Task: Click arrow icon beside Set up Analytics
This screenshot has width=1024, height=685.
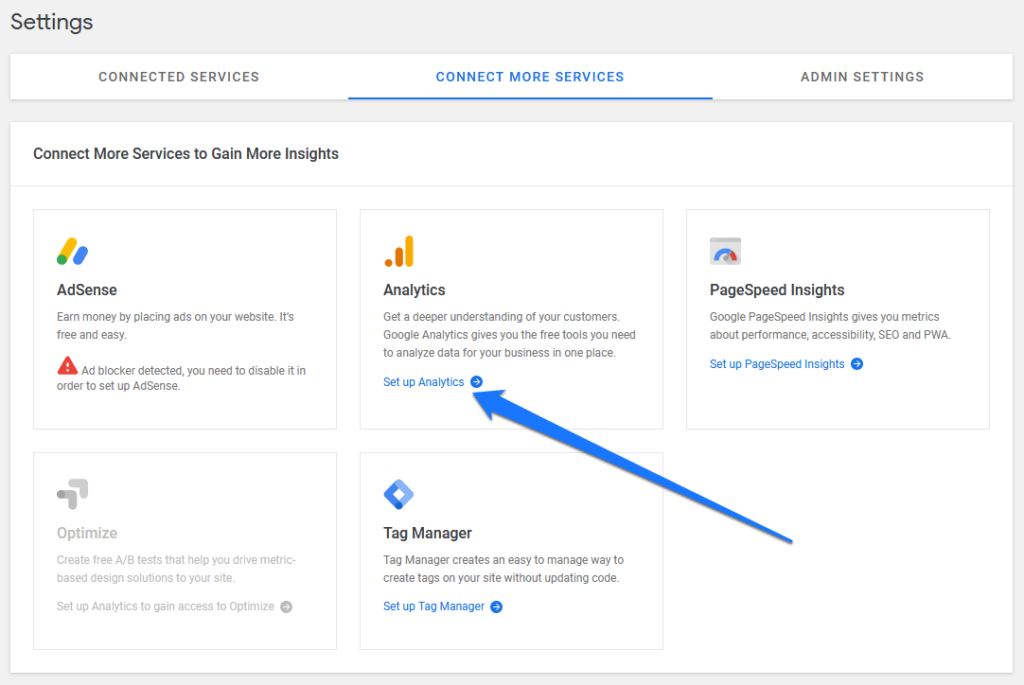Action: click(x=476, y=382)
